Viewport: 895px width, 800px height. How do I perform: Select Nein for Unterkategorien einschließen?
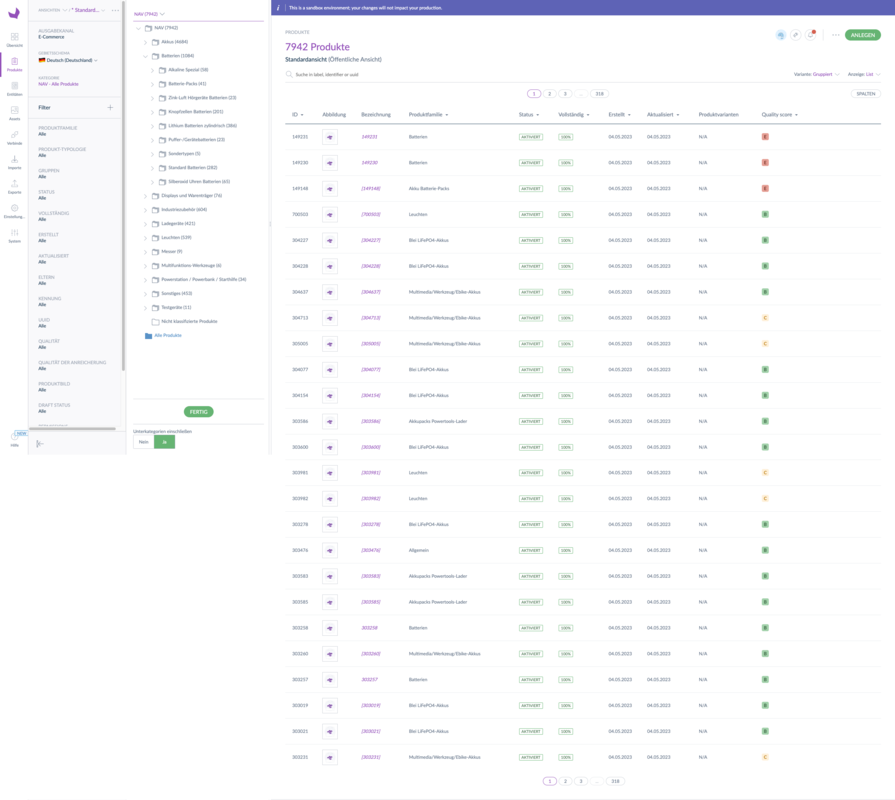pyautogui.click(x=143, y=442)
